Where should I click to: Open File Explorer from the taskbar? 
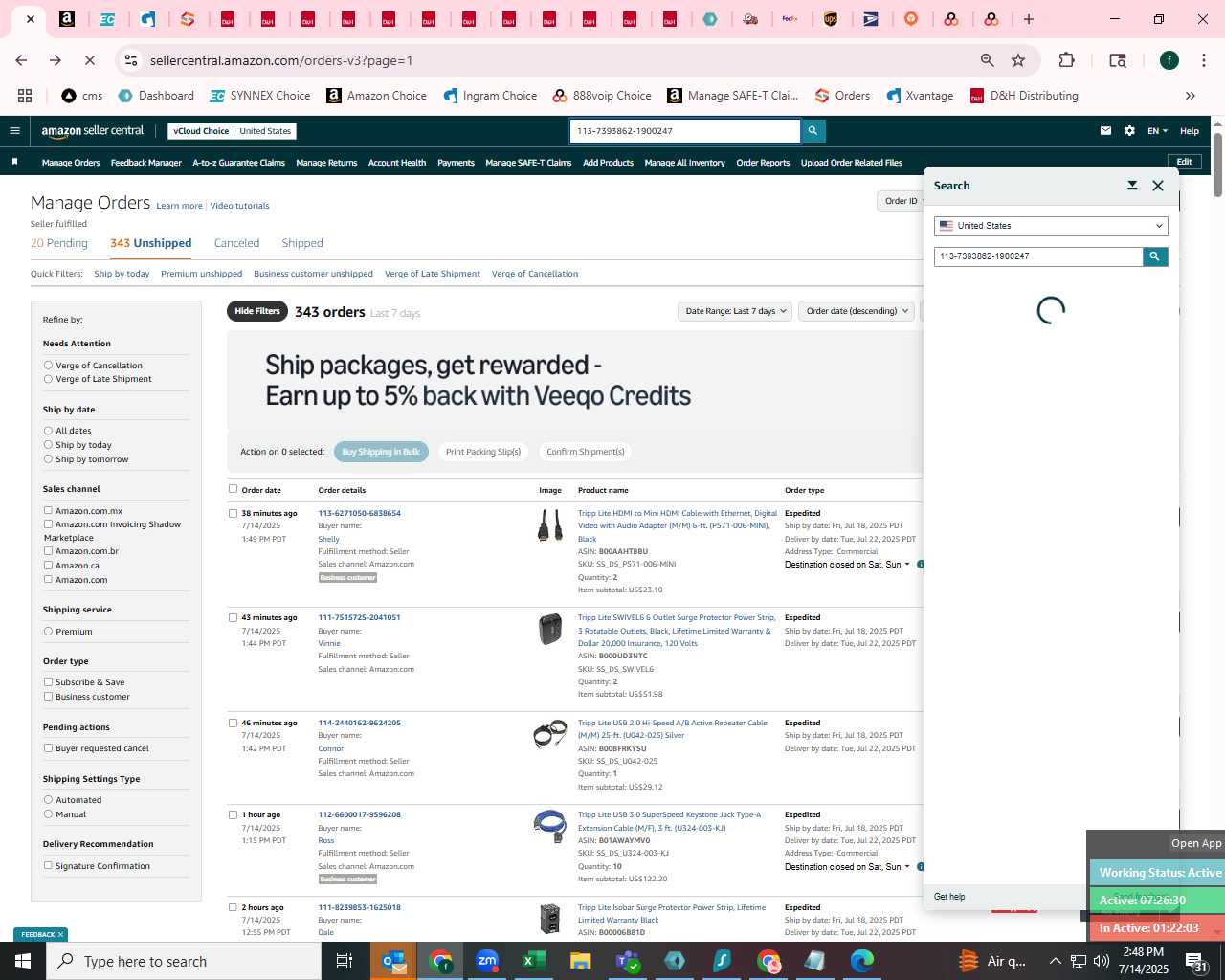pyautogui.click(x=581, y=961)
